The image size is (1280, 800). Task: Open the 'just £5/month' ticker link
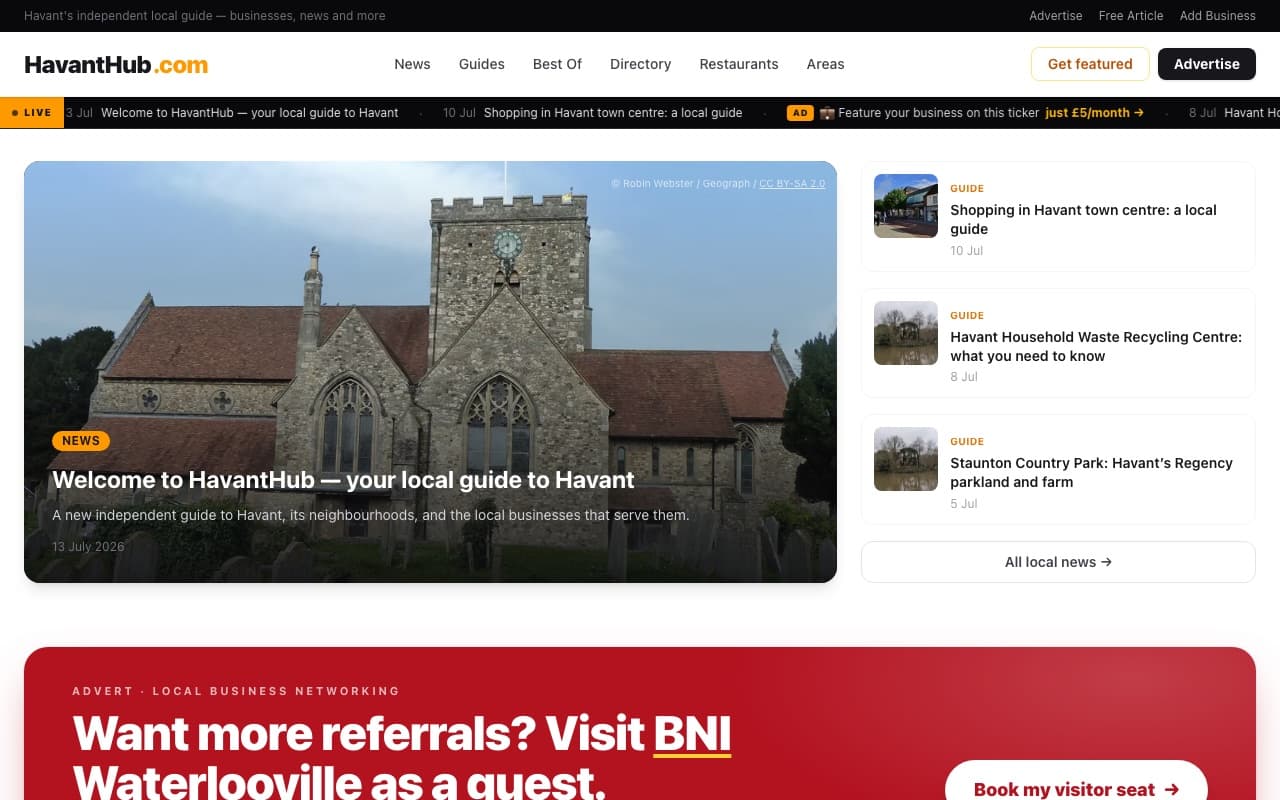1095,113
